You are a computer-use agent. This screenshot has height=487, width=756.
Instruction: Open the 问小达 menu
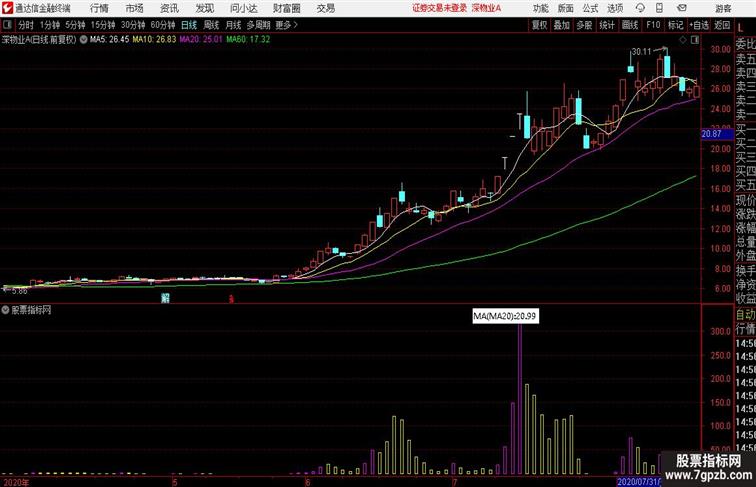(x=243, y=8)
